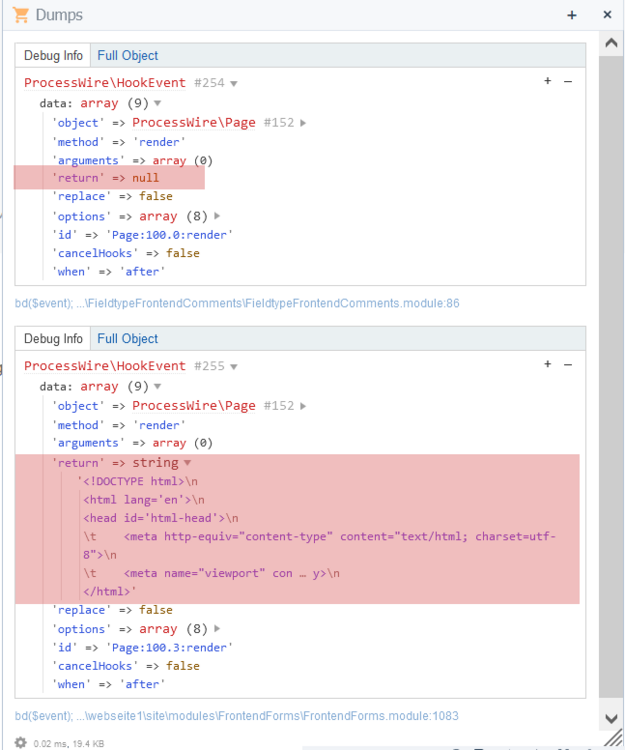This screenshot has height=750, width=625.
Task: Click the scrollbar up arrow
Action: 610,43
